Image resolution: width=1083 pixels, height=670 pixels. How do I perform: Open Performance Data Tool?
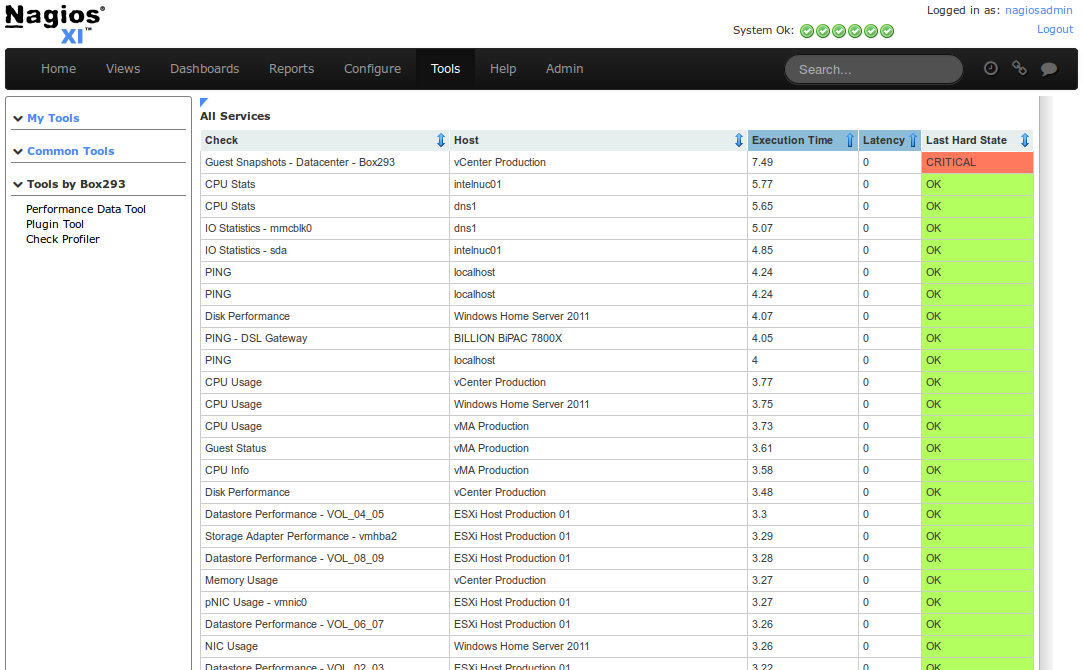coord(86,209)
